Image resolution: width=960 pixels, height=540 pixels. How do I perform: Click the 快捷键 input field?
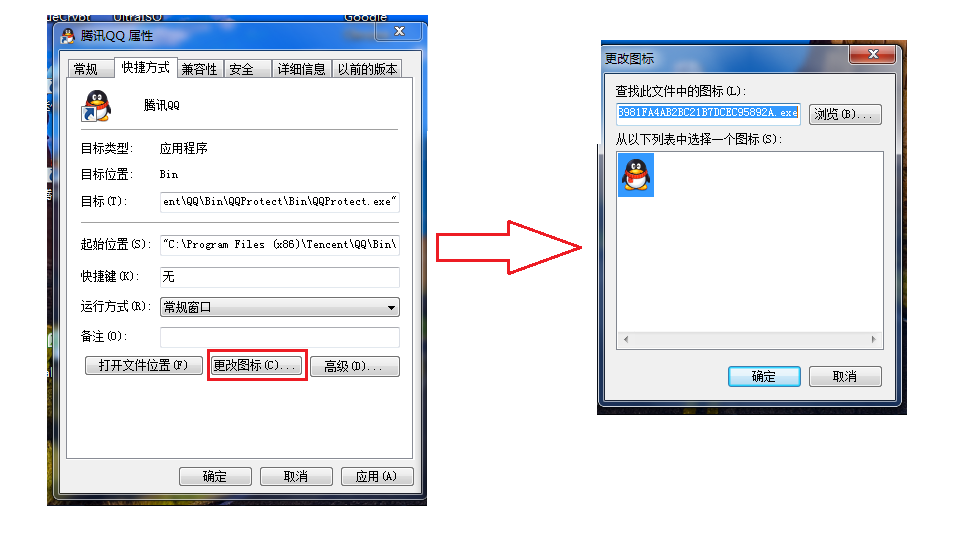pos(280,277)
